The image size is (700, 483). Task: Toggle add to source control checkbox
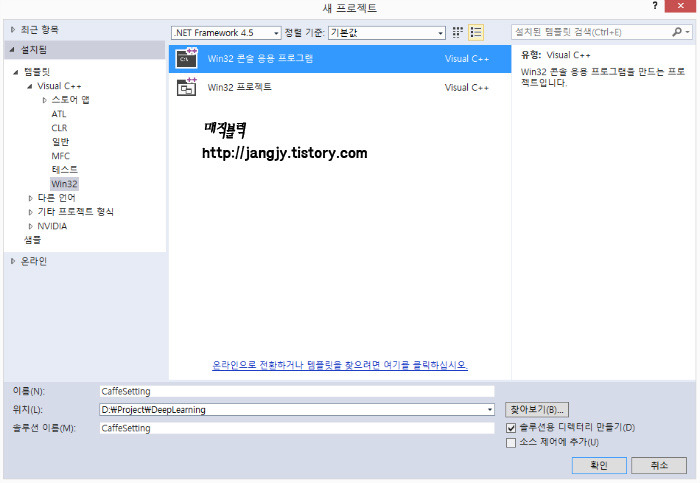(x=511, y=442)
